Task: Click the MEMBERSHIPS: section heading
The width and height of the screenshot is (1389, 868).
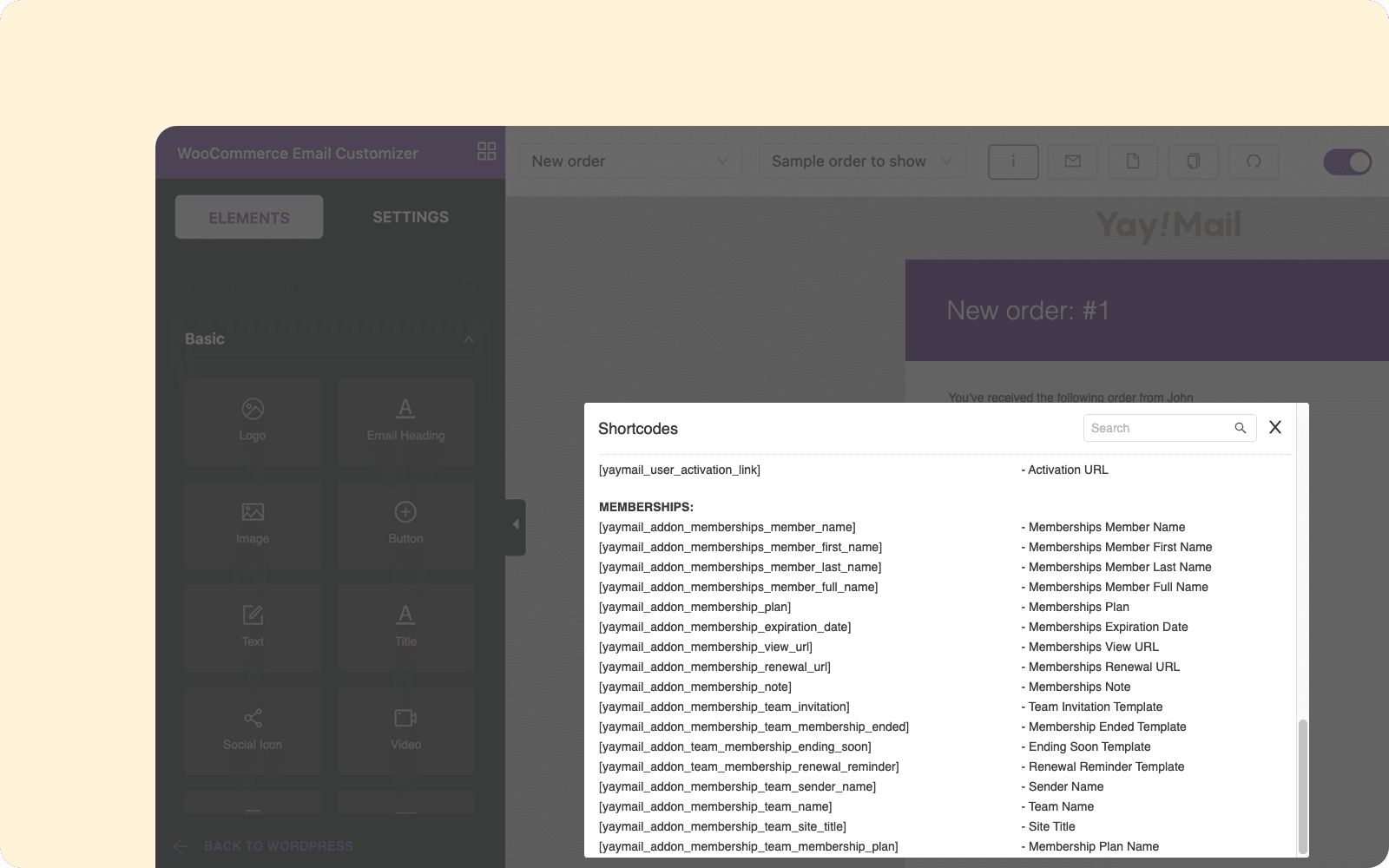Action: click(646, 507)
